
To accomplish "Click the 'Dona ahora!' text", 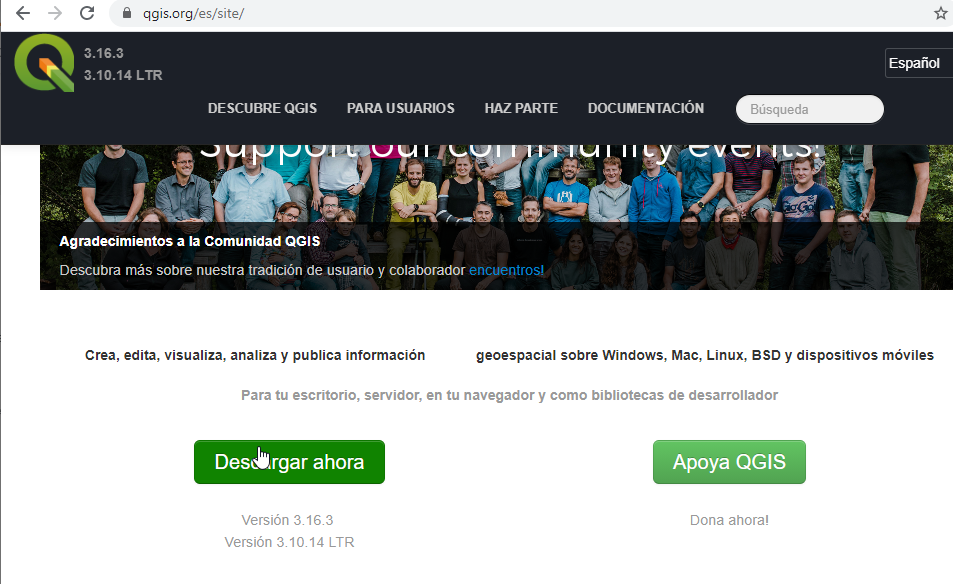I will tap(729, 520).
